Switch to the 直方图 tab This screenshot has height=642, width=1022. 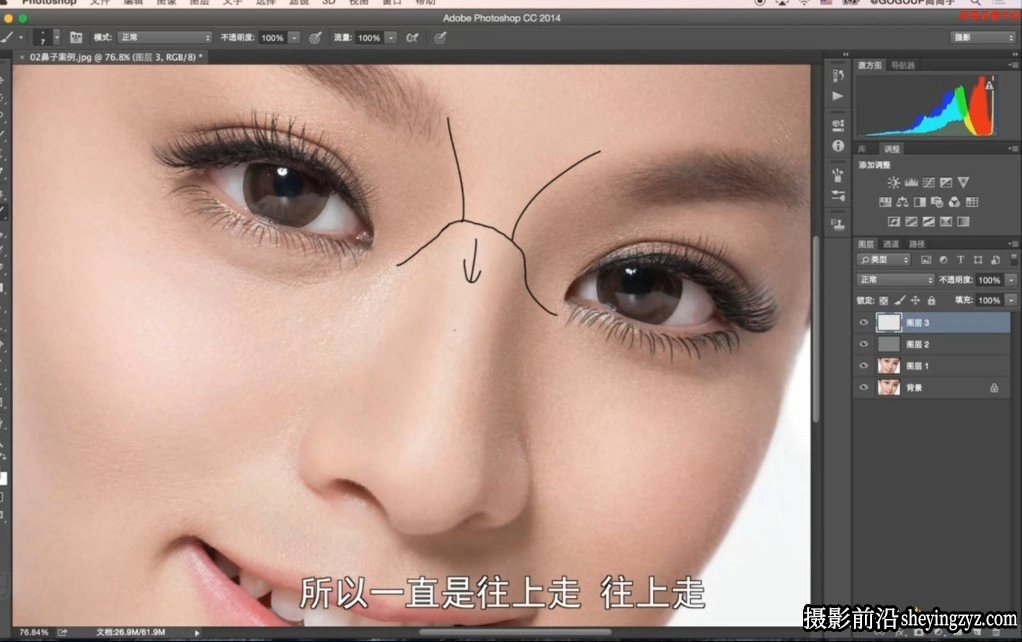click(869, 65)
